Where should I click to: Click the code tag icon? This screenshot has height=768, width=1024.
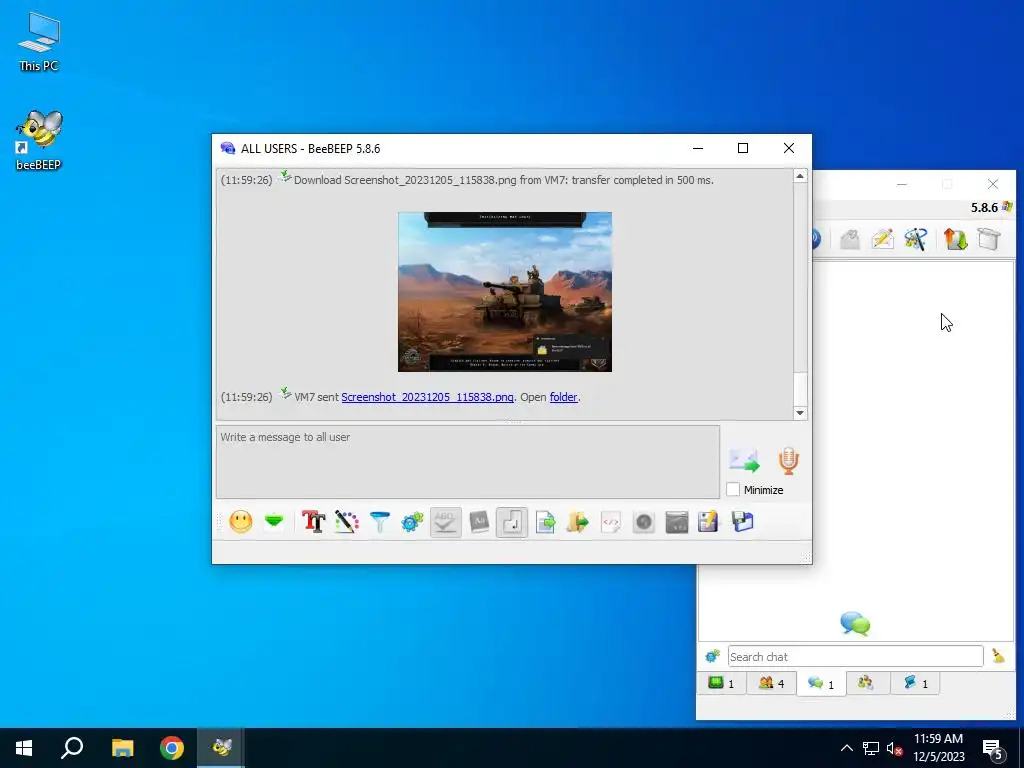pos(611,522)
